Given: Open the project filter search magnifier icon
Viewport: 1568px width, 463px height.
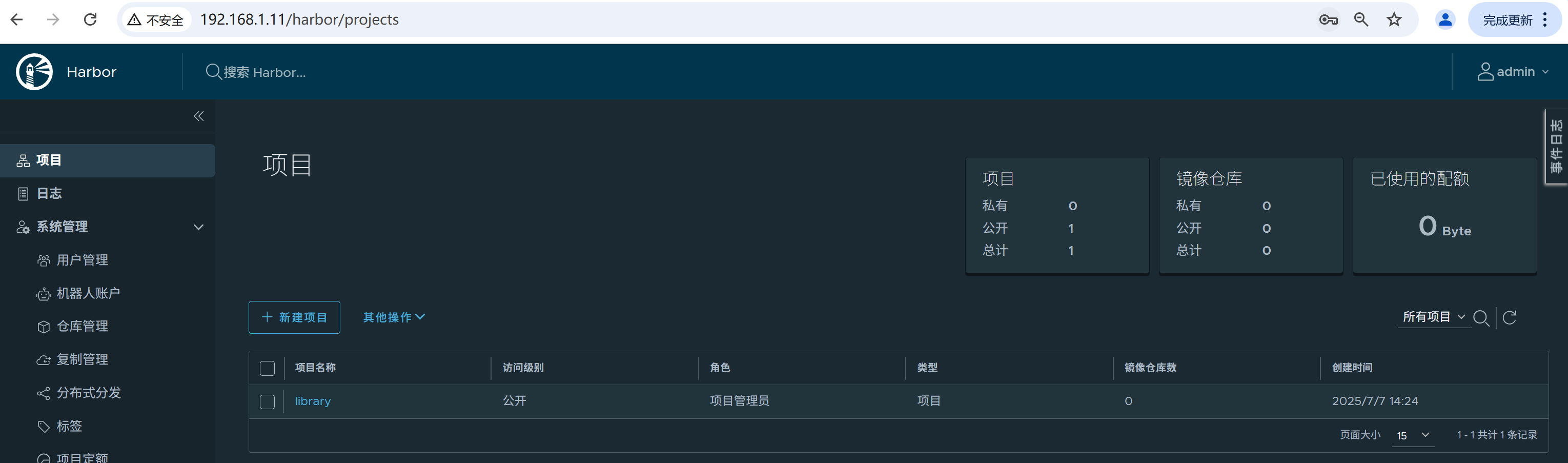Looking at the screenshot, I should [1481, 317].
